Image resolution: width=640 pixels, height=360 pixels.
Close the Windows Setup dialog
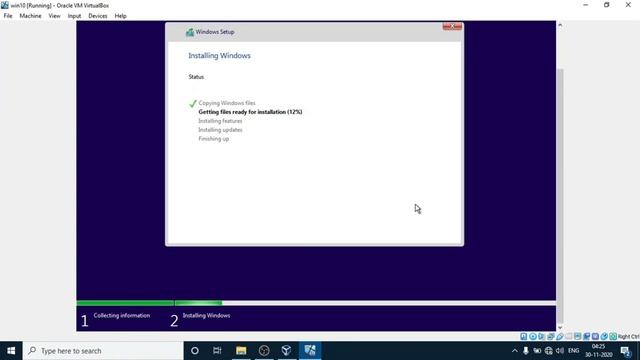[x=452, y=26]
